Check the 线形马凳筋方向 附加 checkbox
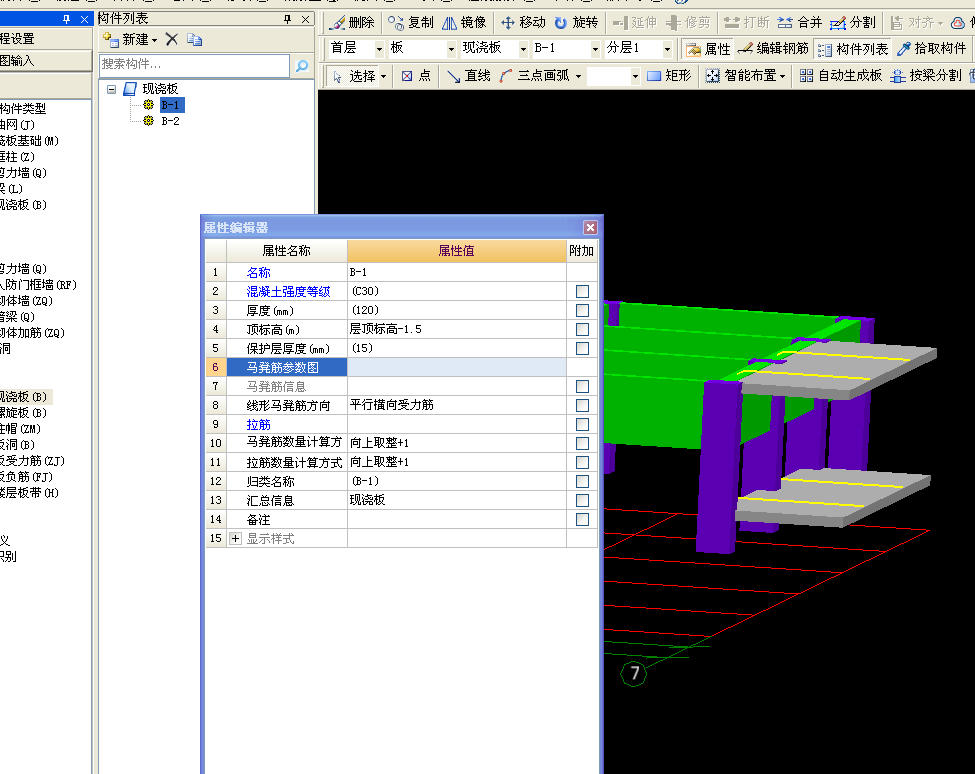Image resolution: width=975 pixels, height=774 pixels. pos(582,405)
